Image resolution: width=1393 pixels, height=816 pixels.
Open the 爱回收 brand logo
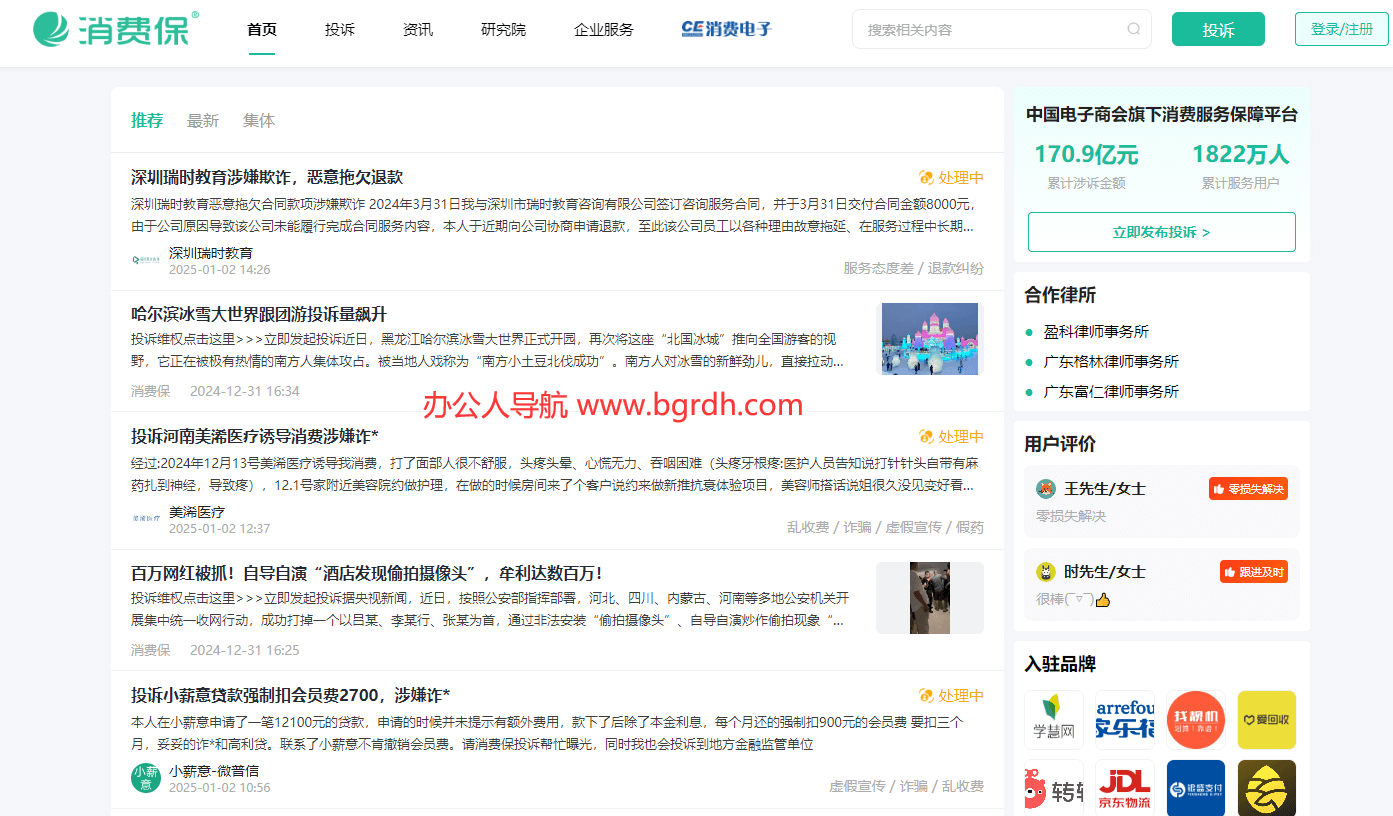pos(1266,720)
